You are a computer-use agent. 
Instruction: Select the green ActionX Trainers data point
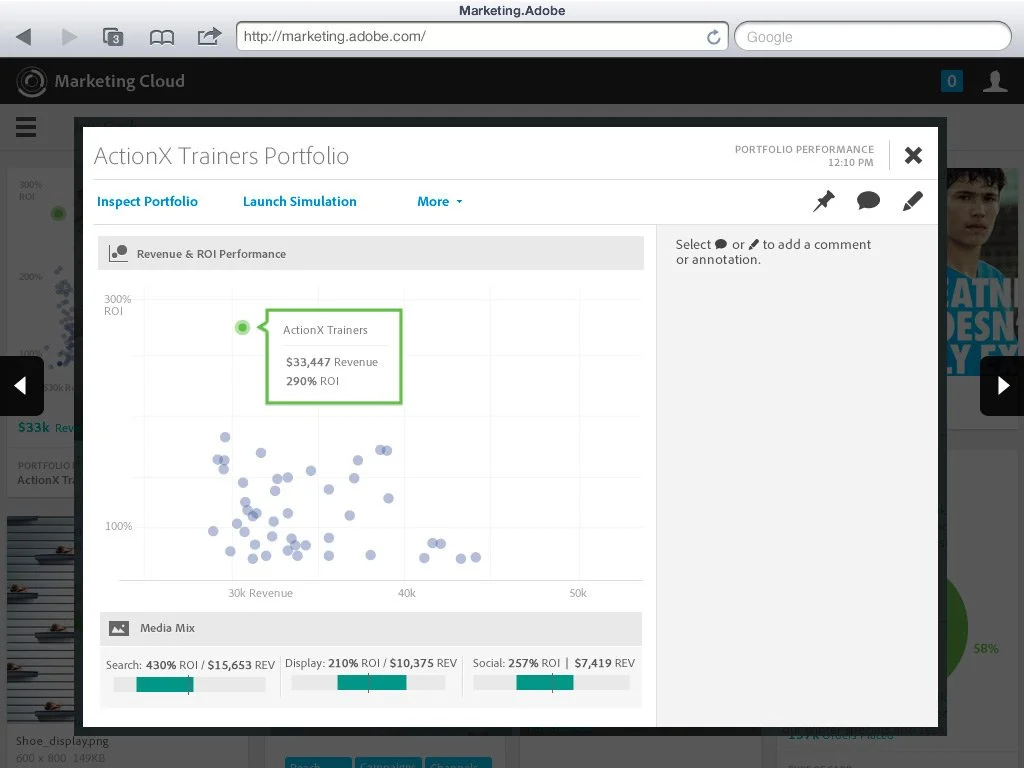pos(242,327)
